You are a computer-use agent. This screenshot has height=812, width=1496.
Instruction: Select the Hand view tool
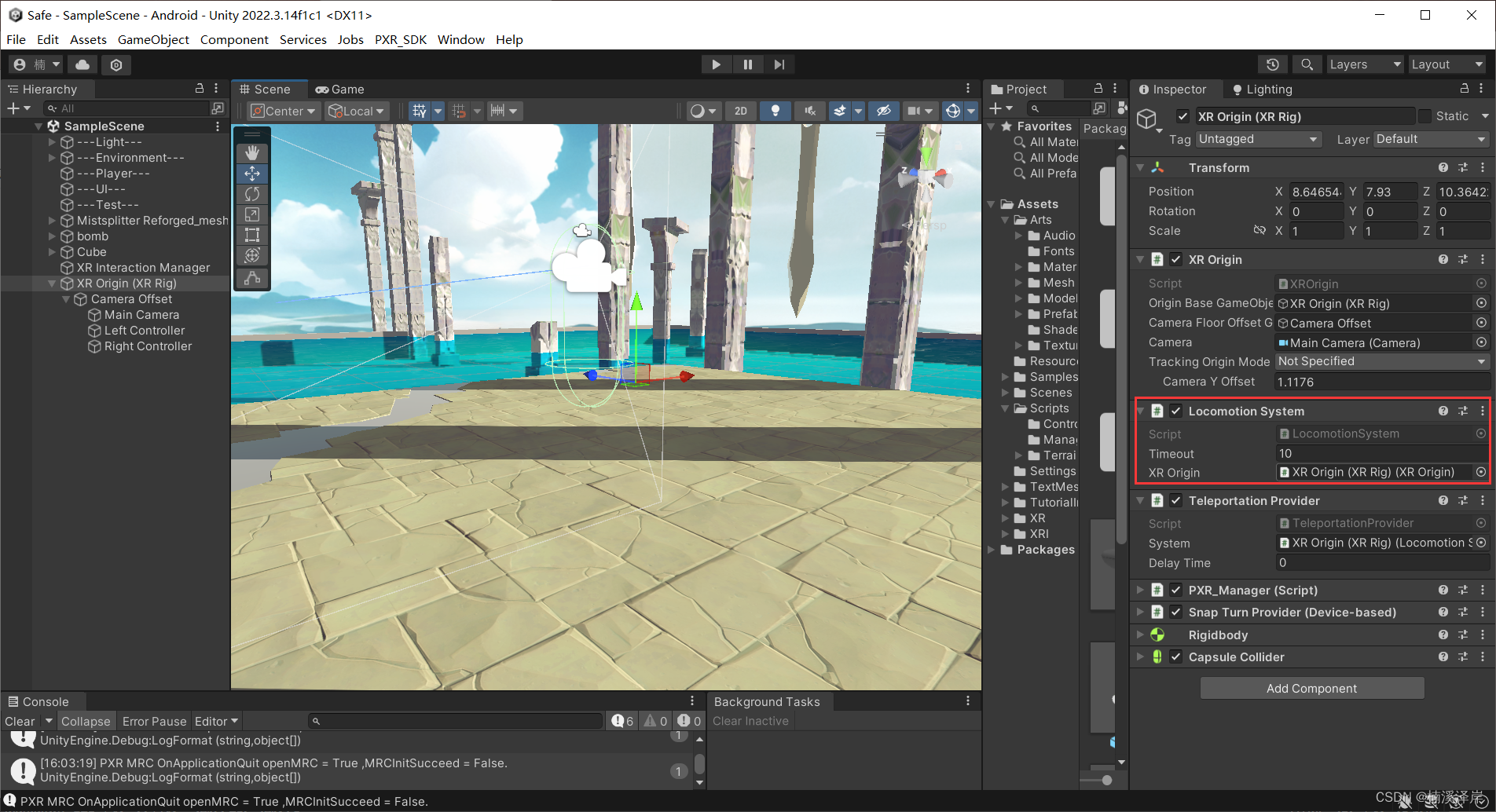click(x=252, y=152)
